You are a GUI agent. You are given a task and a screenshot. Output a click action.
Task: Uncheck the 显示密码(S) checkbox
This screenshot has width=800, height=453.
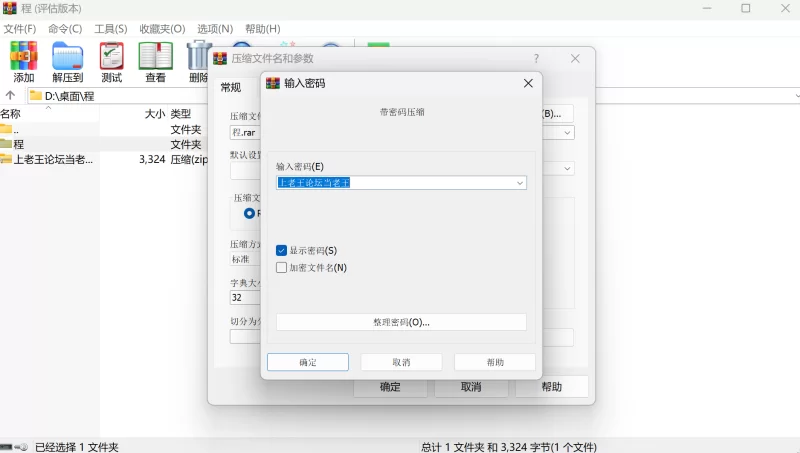tap(282, 250)
